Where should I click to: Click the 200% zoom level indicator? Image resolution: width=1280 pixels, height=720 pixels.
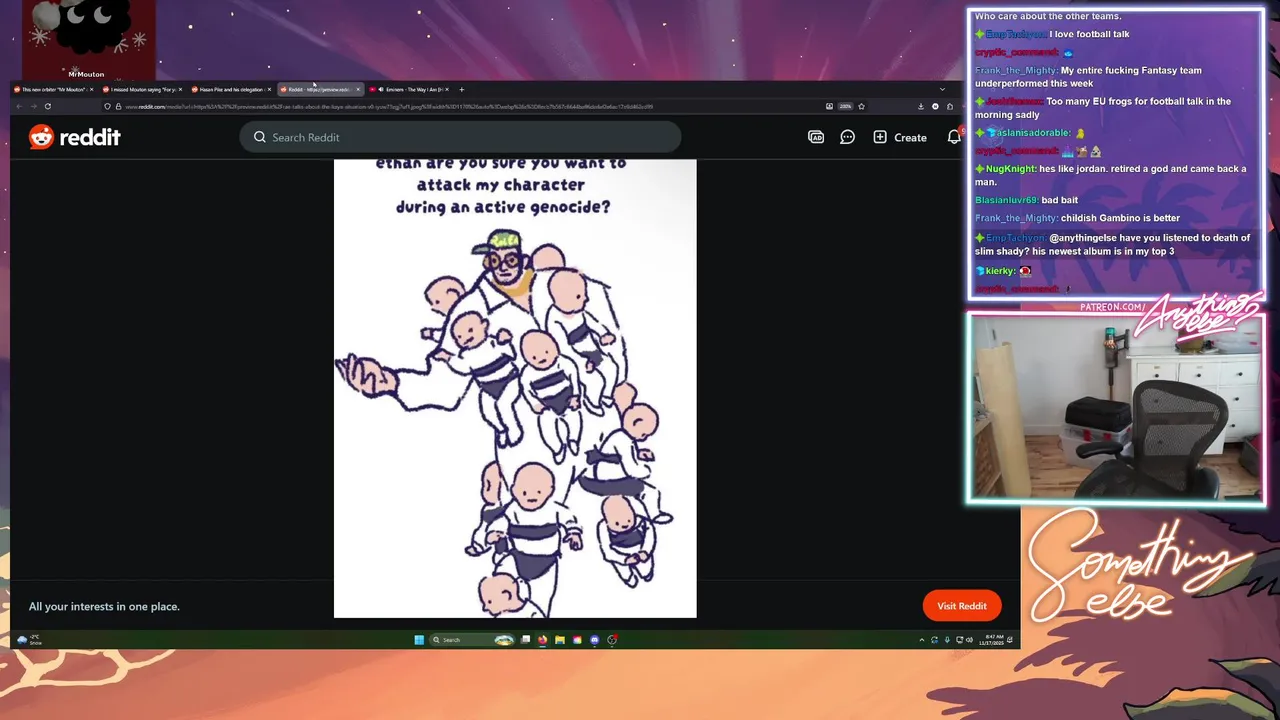(x=845, y=106)
